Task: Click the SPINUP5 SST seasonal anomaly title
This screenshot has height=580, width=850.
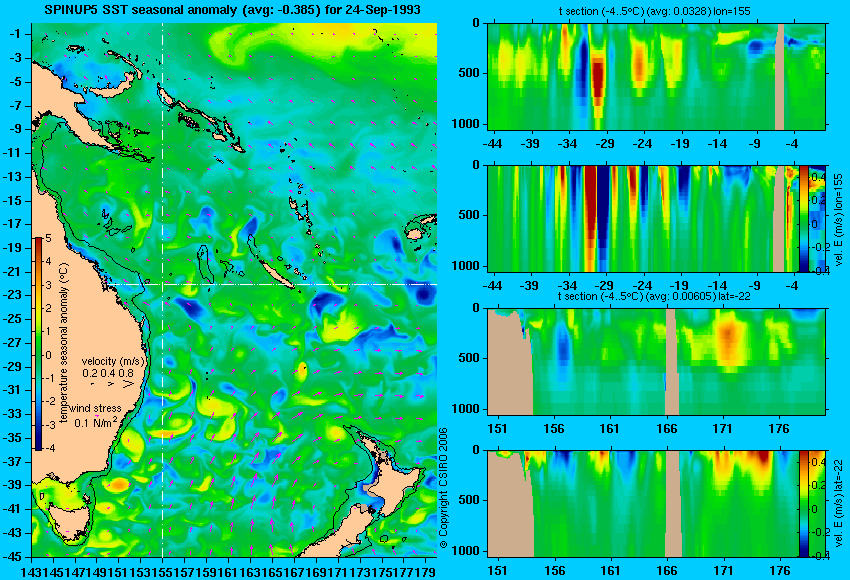Action: [x=232, y=10]
